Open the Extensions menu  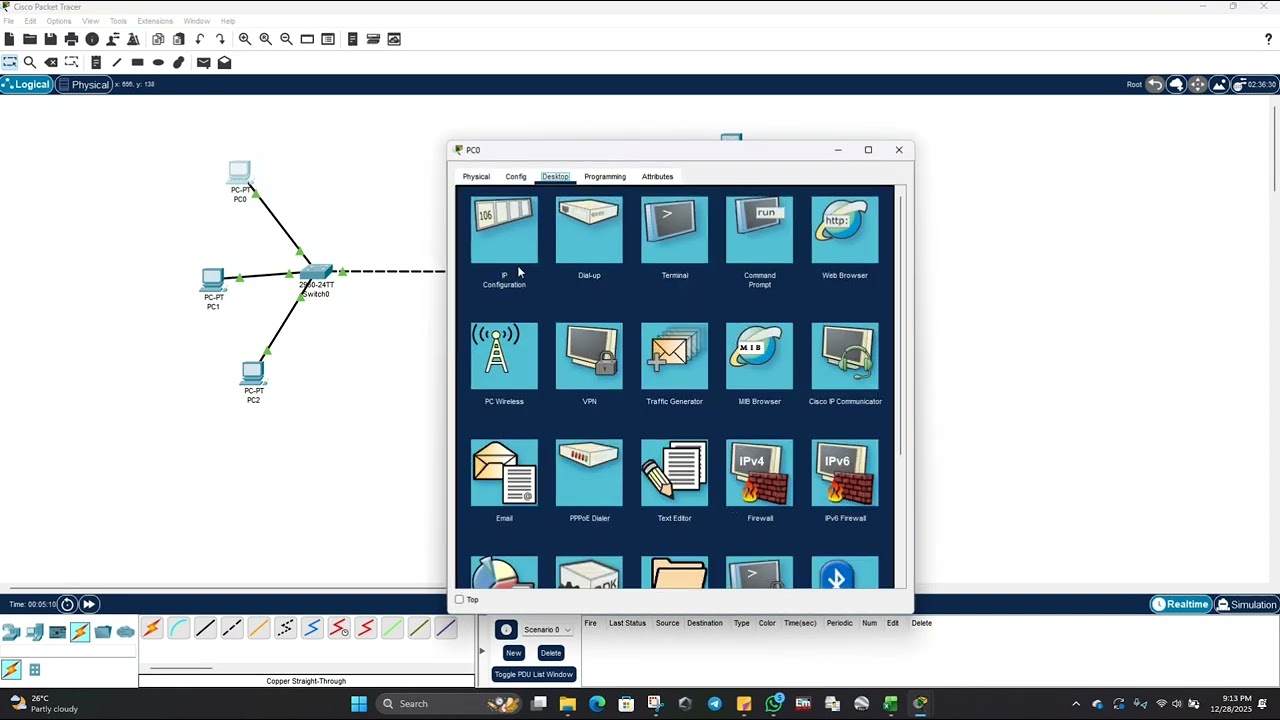coord(155,21)
